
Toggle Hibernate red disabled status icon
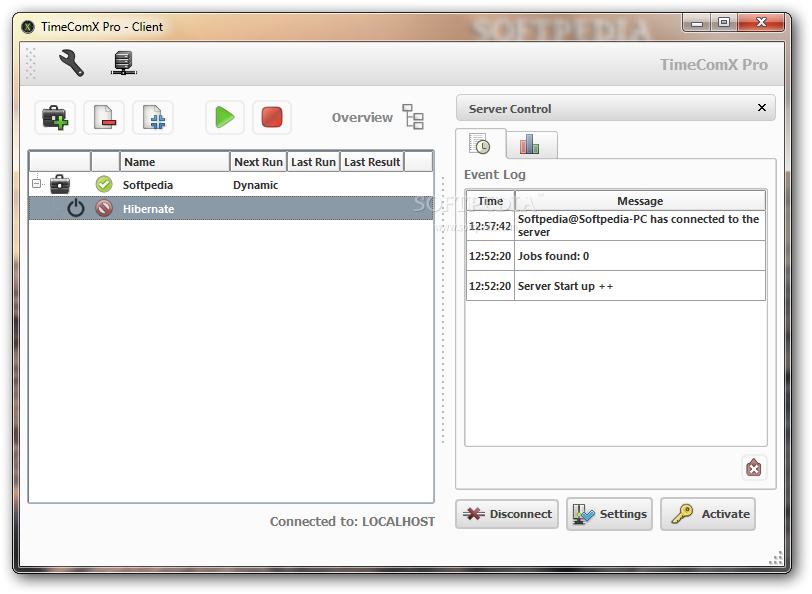click(x=104, y=208)
